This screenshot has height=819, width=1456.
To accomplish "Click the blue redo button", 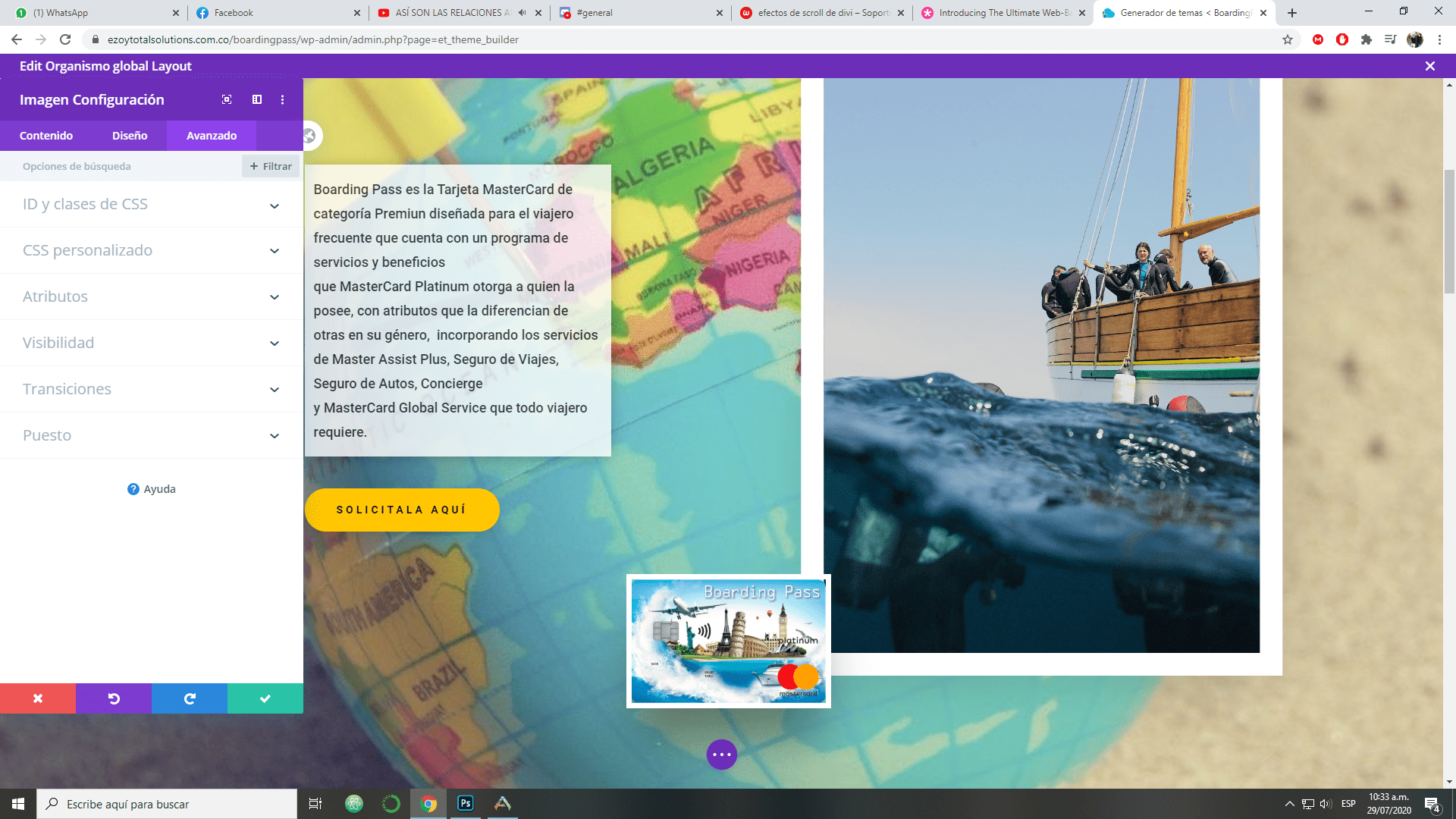I will pyautogui.click(x=190, y=698).
